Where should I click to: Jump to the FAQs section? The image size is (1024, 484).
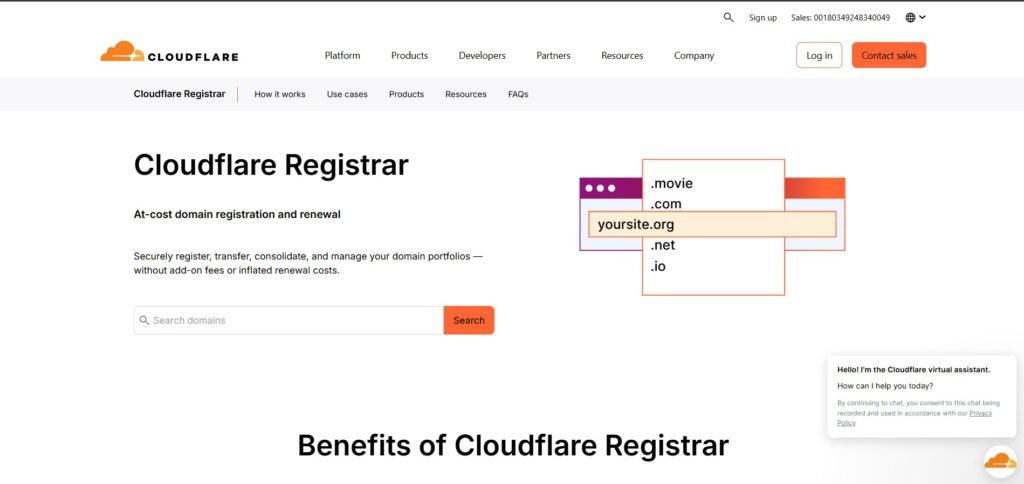[518, 94]
